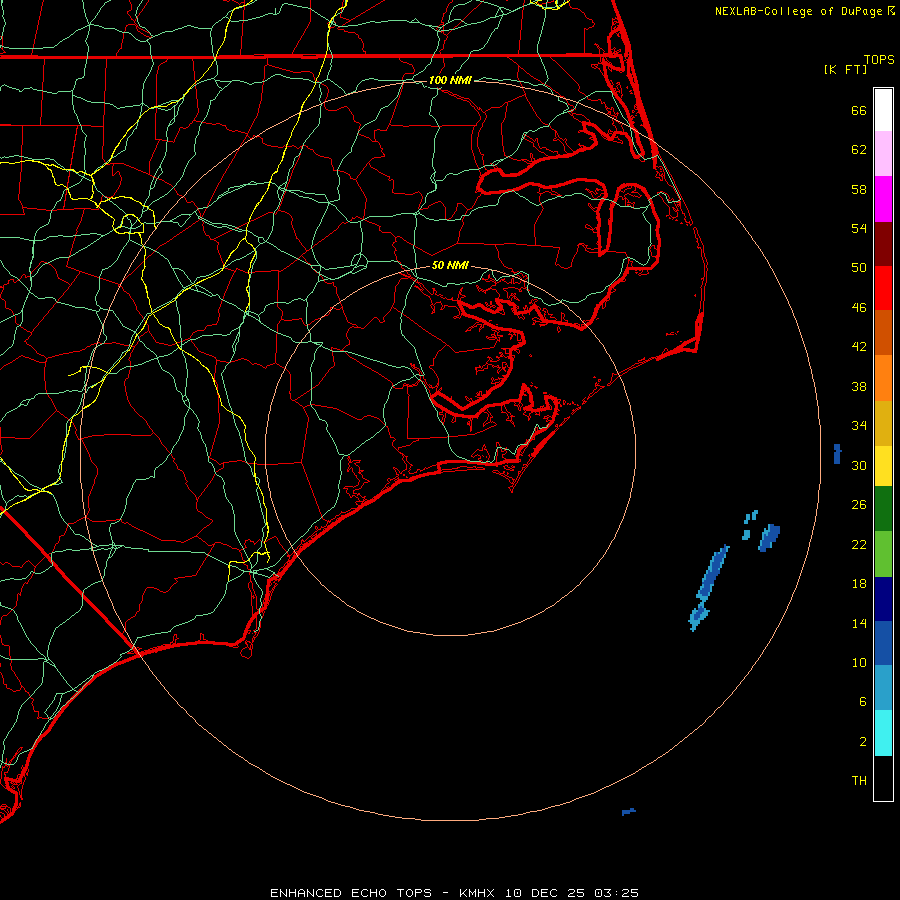
Task: Click the 22 legend value
Action: [x=859, y=544]
